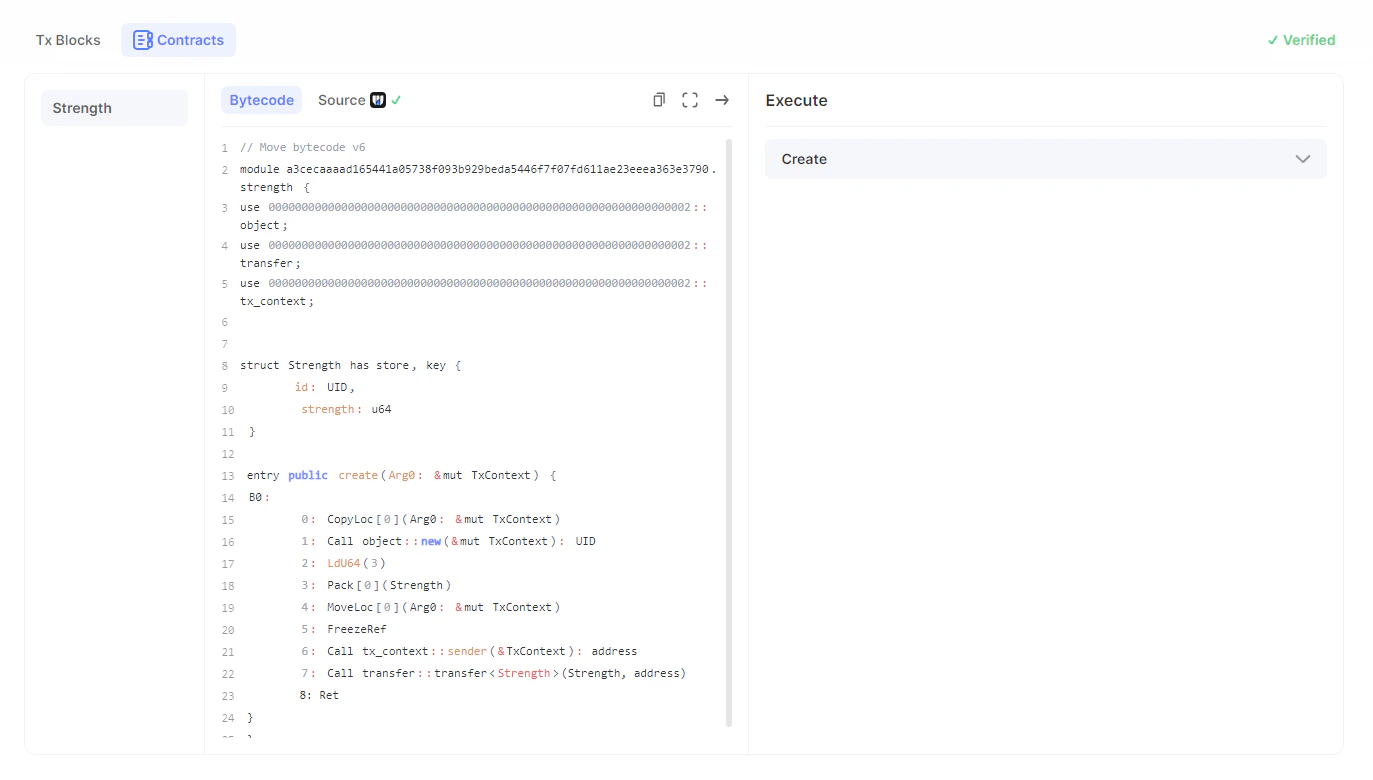
Task: Click the 'FreezeRef' instruction
Action: point(343,629)
